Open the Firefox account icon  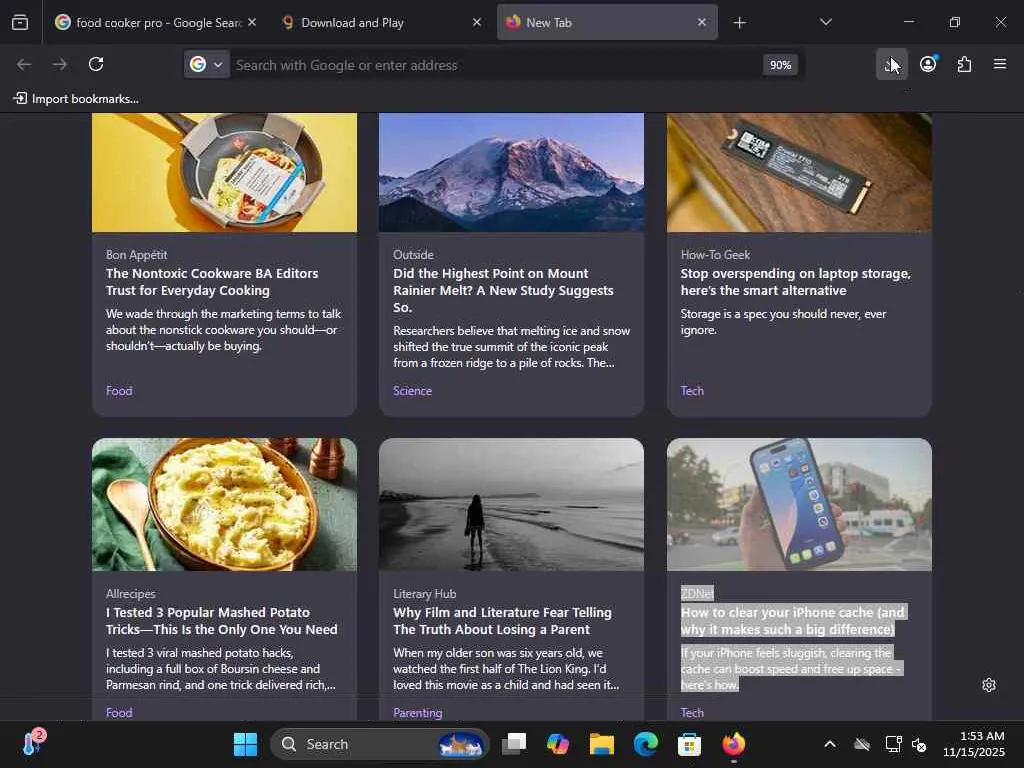928,64
